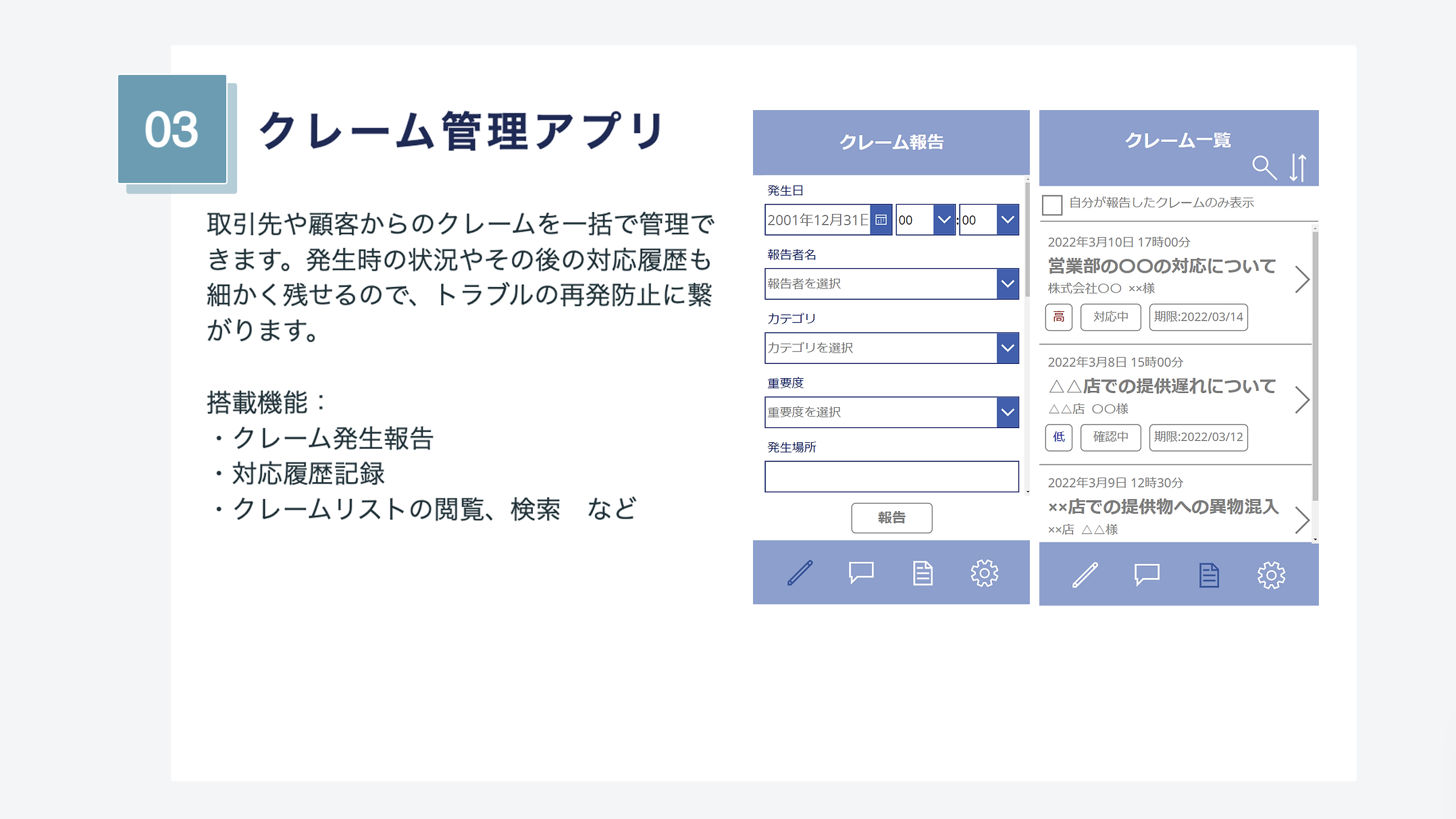Click sort arrows icon in クレーム一覧 header
1456x819 pixels.
pyautogui.click(x=1297, y=167)
